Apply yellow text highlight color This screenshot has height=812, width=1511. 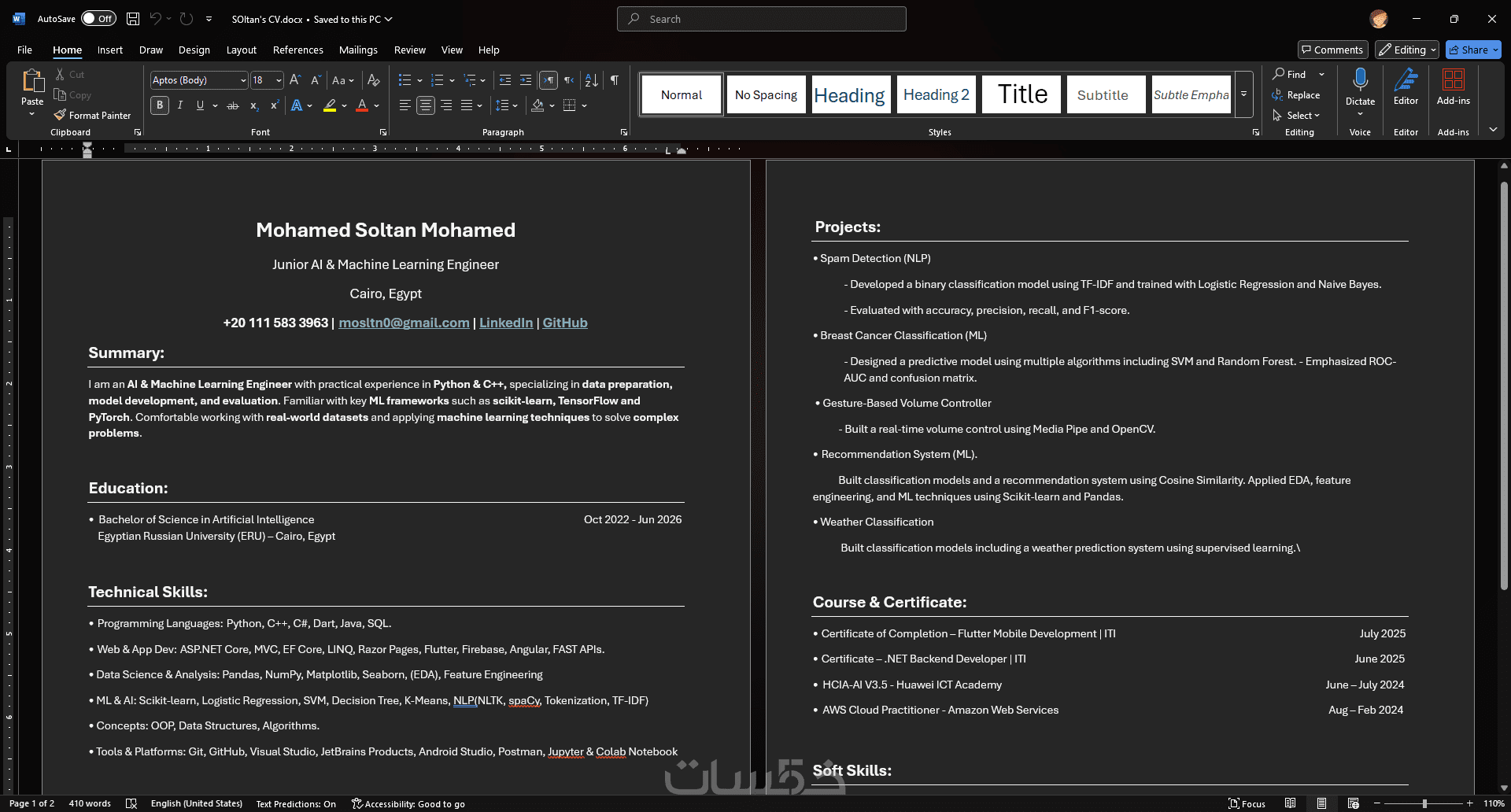point(330,105)
